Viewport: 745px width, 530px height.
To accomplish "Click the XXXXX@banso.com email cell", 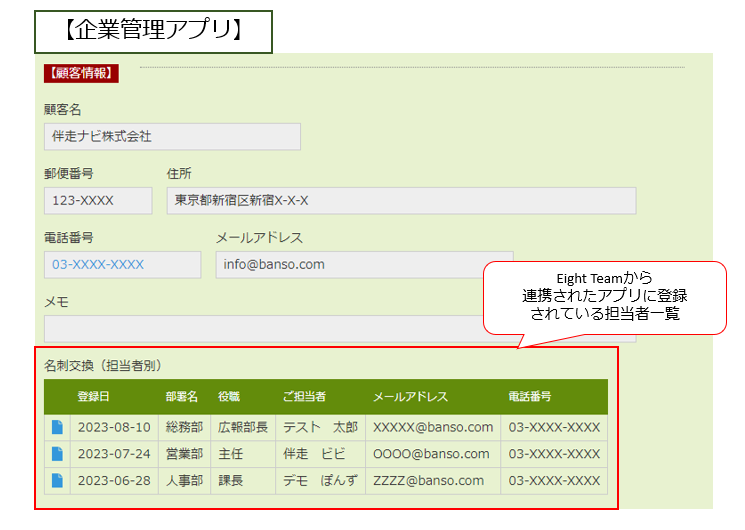I will point(433,427).
